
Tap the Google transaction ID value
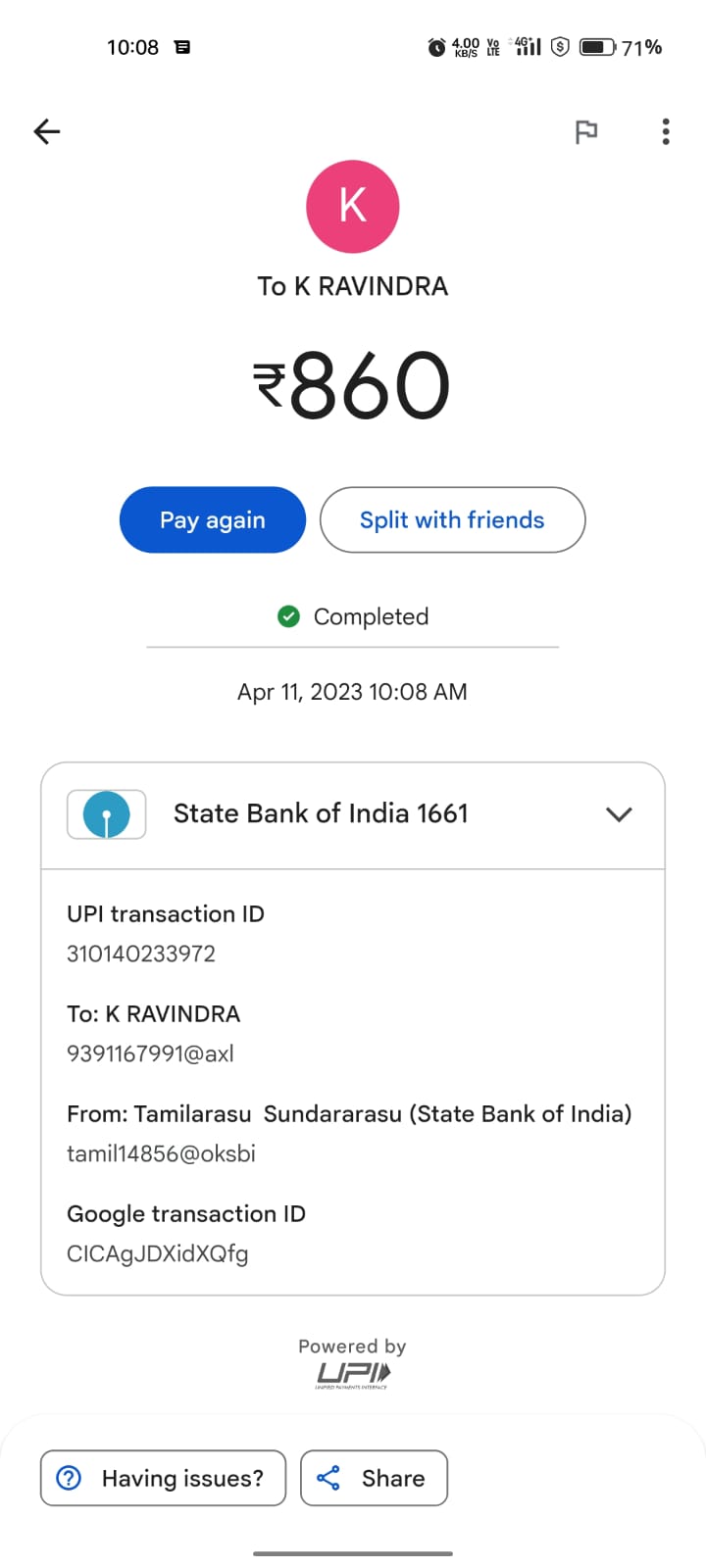(x=157, y=1253)
